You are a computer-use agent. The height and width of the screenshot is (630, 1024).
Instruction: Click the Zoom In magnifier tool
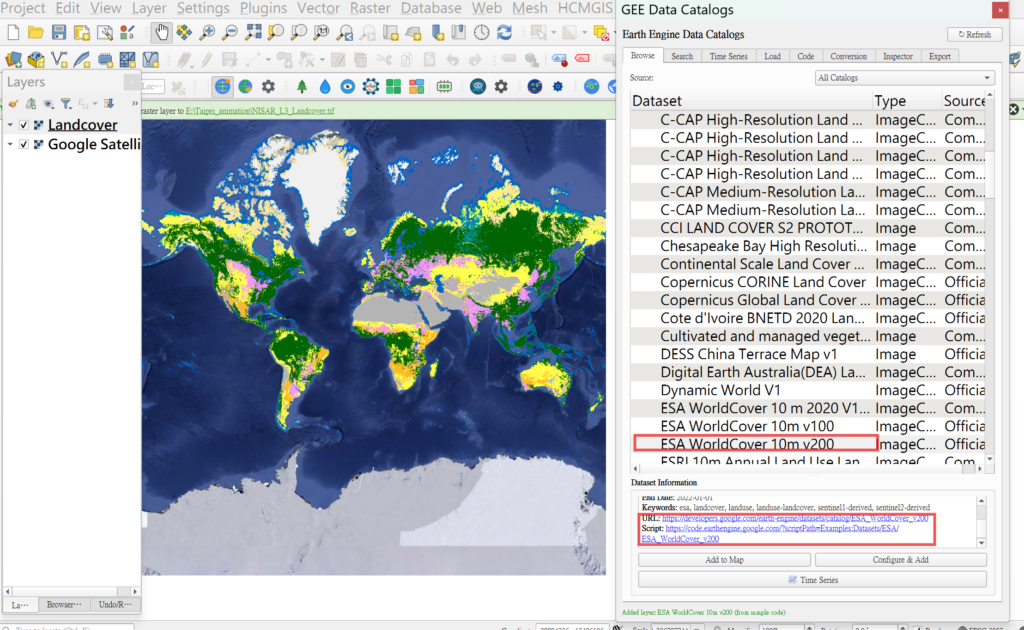207,33
